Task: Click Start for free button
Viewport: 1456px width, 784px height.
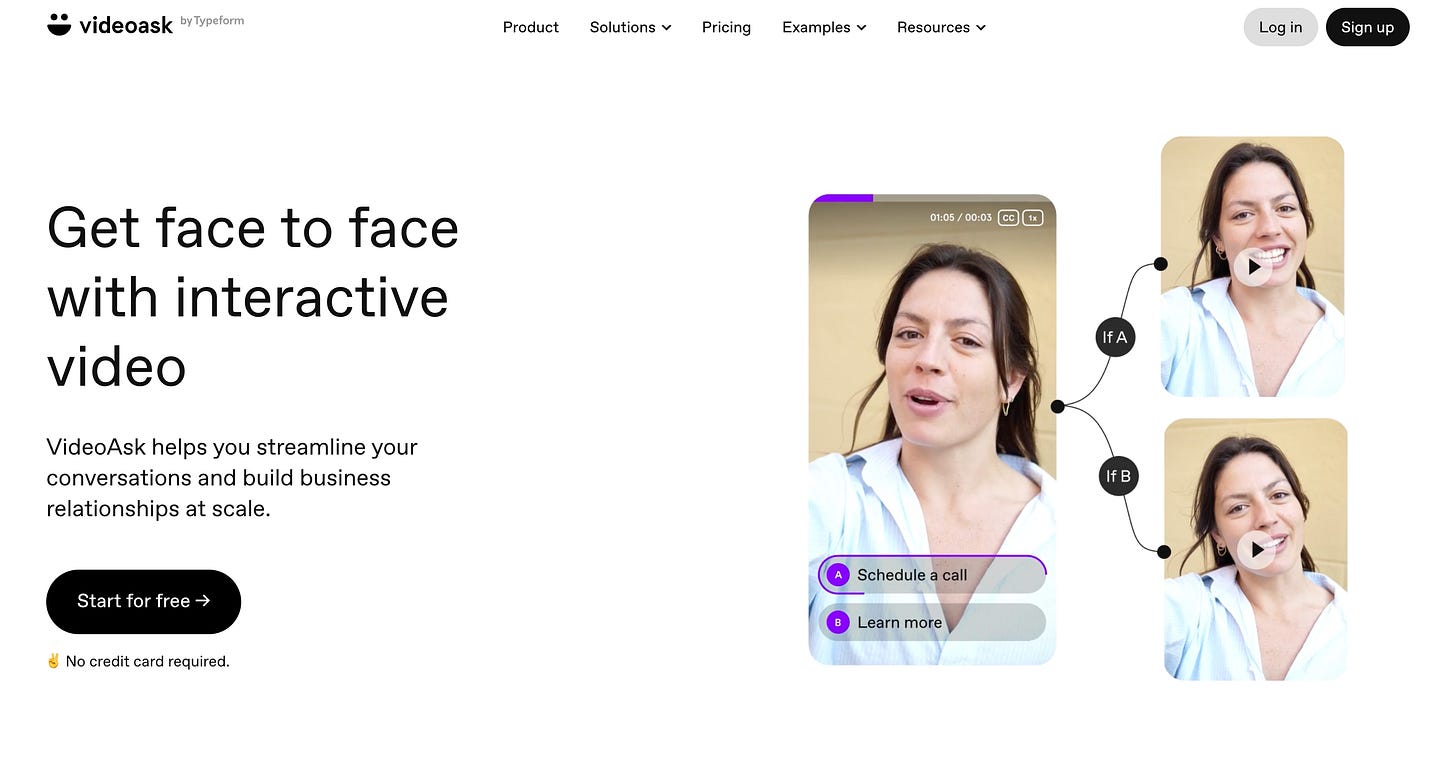Action: coord(143,601)
